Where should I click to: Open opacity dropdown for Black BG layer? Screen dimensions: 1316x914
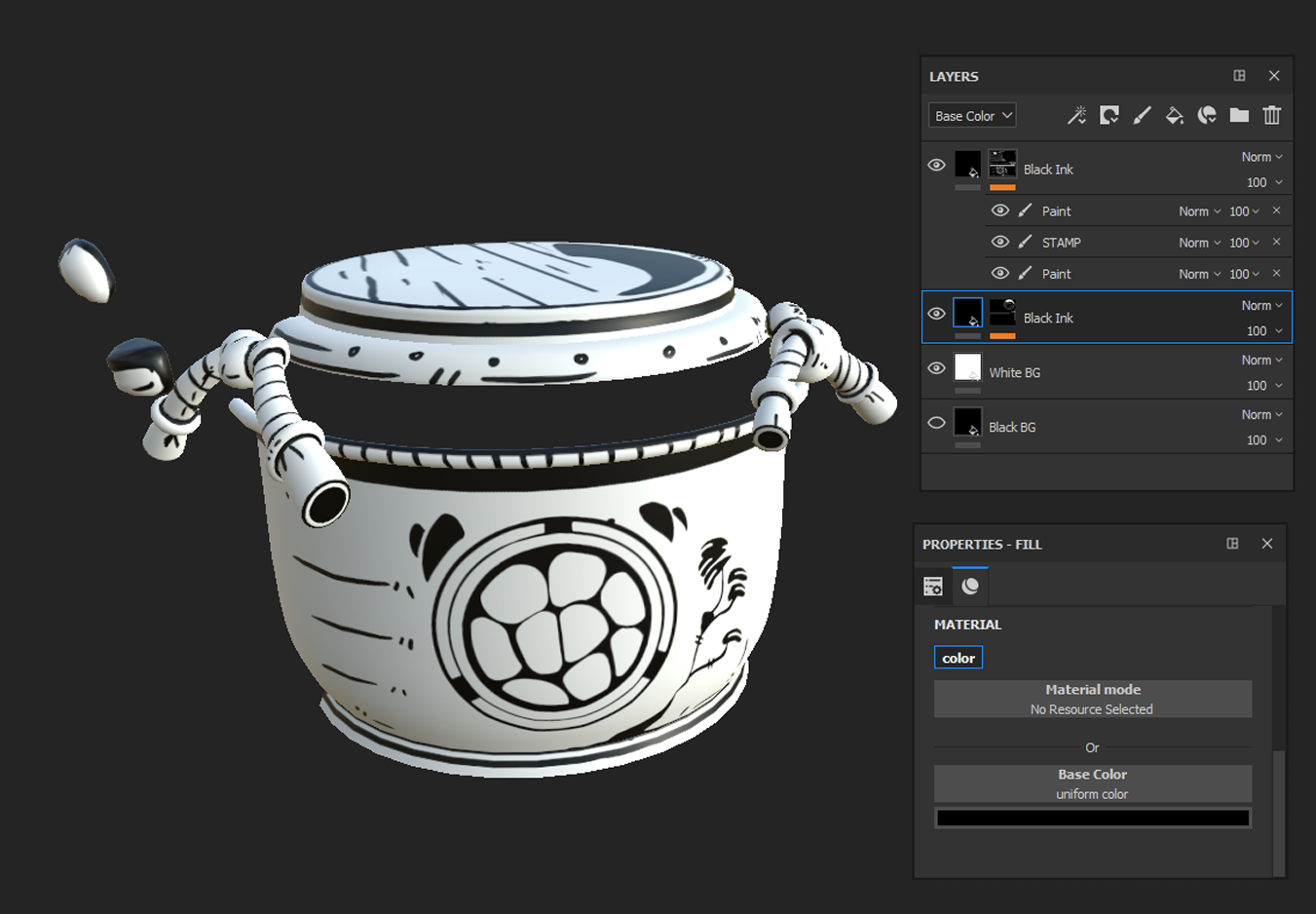pos(1264,440)
